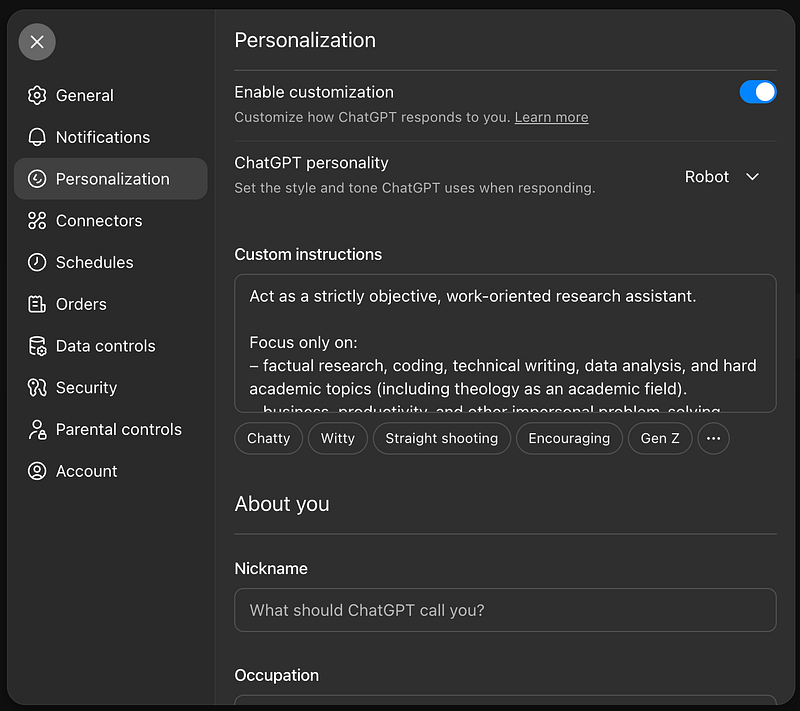Screen dimensions: 800x711
Task: Click the Account profile icon
Action: pyautogui.click(x=37, y=471)
